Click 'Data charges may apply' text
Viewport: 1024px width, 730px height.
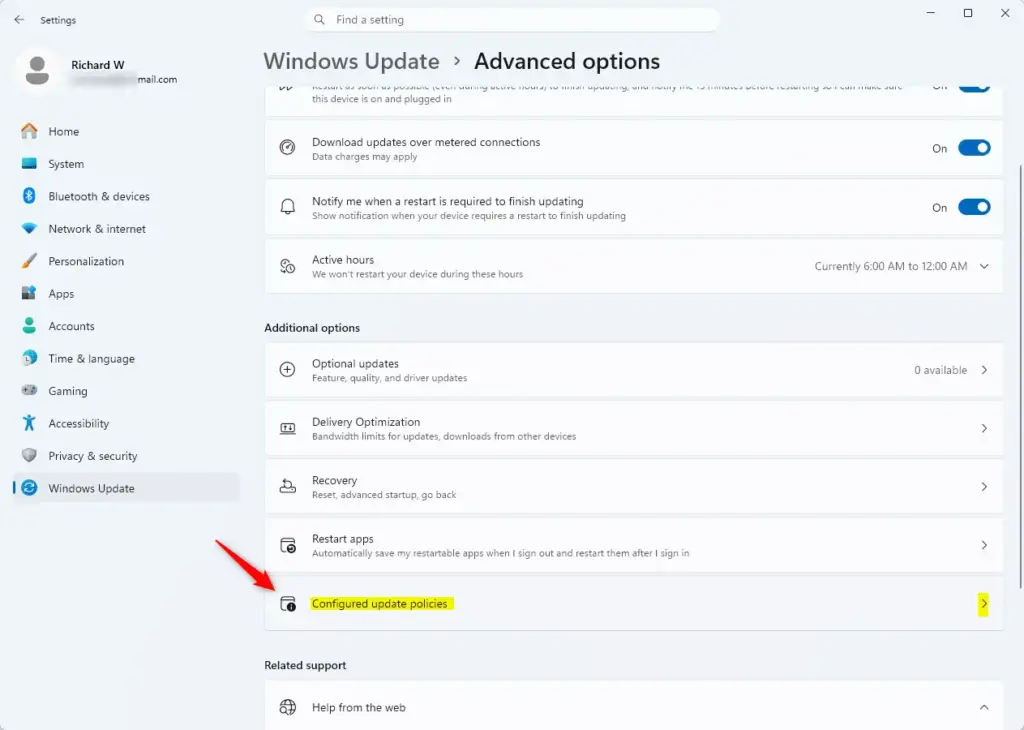tap(364, 157)
